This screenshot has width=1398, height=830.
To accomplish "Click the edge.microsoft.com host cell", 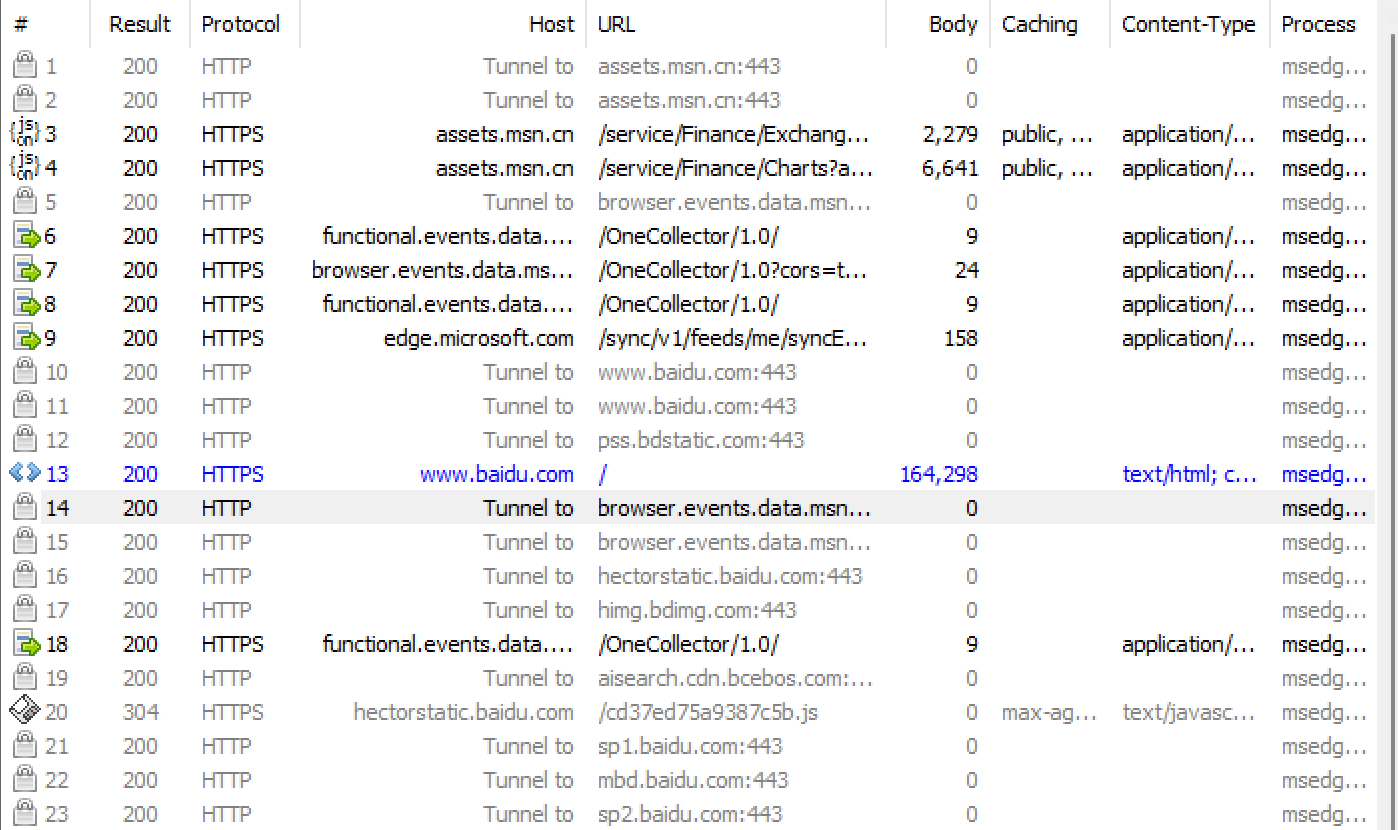I will pyautogui.click(x=479, y=339).
